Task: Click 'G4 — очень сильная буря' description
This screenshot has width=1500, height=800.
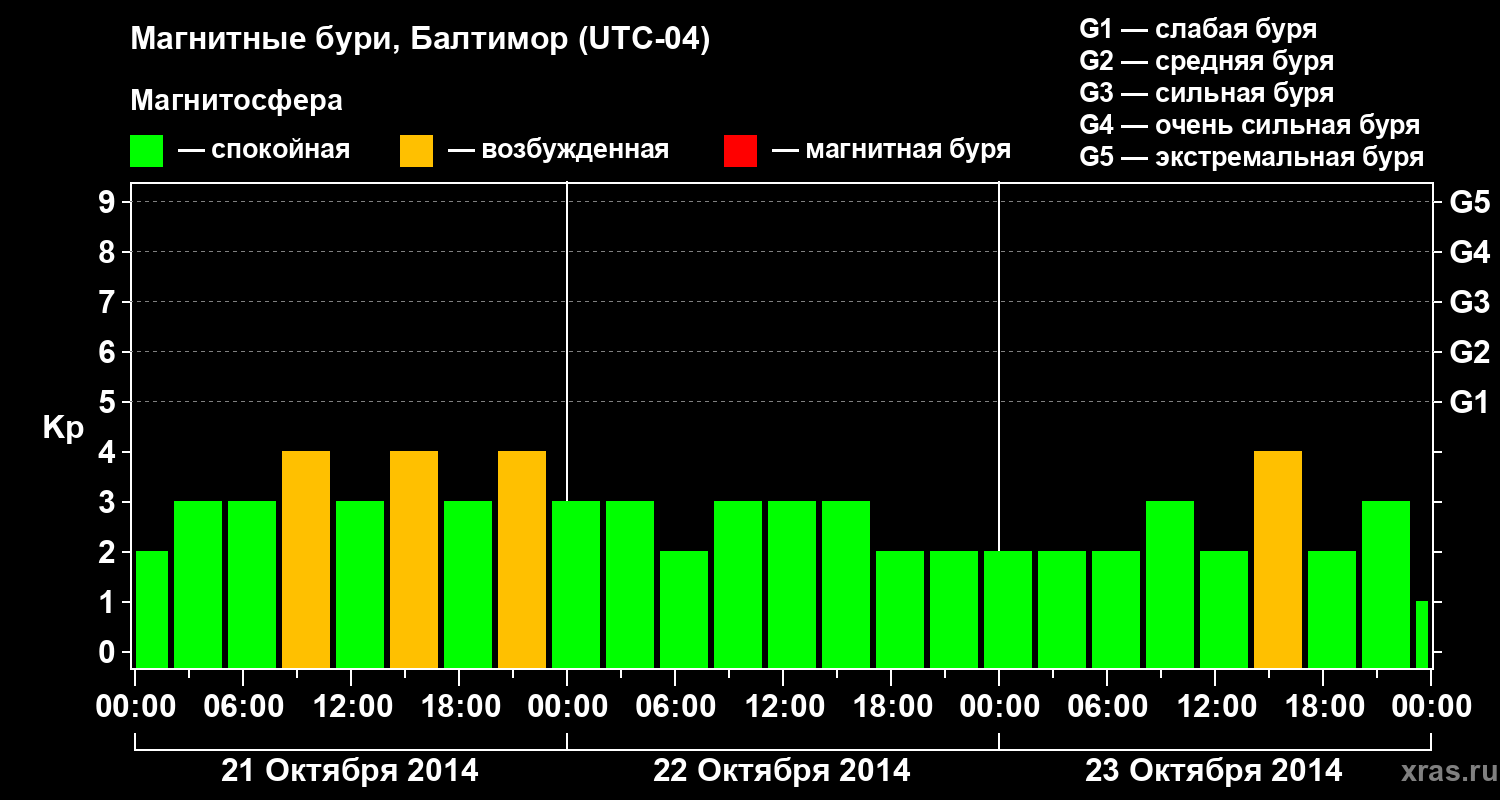Action: [1249, 125]
